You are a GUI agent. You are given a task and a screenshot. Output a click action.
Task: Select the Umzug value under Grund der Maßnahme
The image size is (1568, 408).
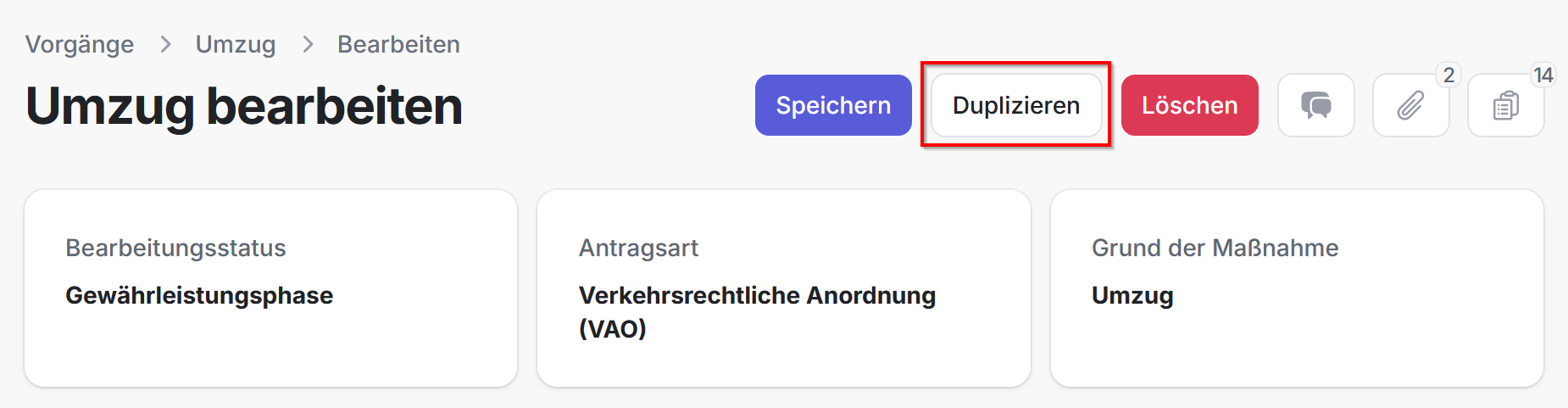click(1132, 295)
